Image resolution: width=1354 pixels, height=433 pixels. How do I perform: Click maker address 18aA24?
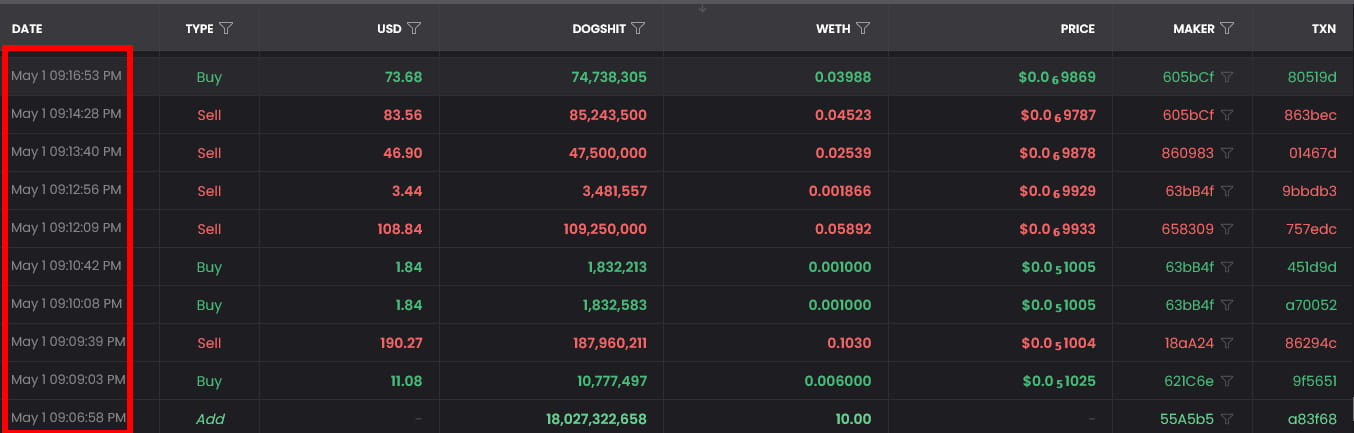tap(1188, 343)
